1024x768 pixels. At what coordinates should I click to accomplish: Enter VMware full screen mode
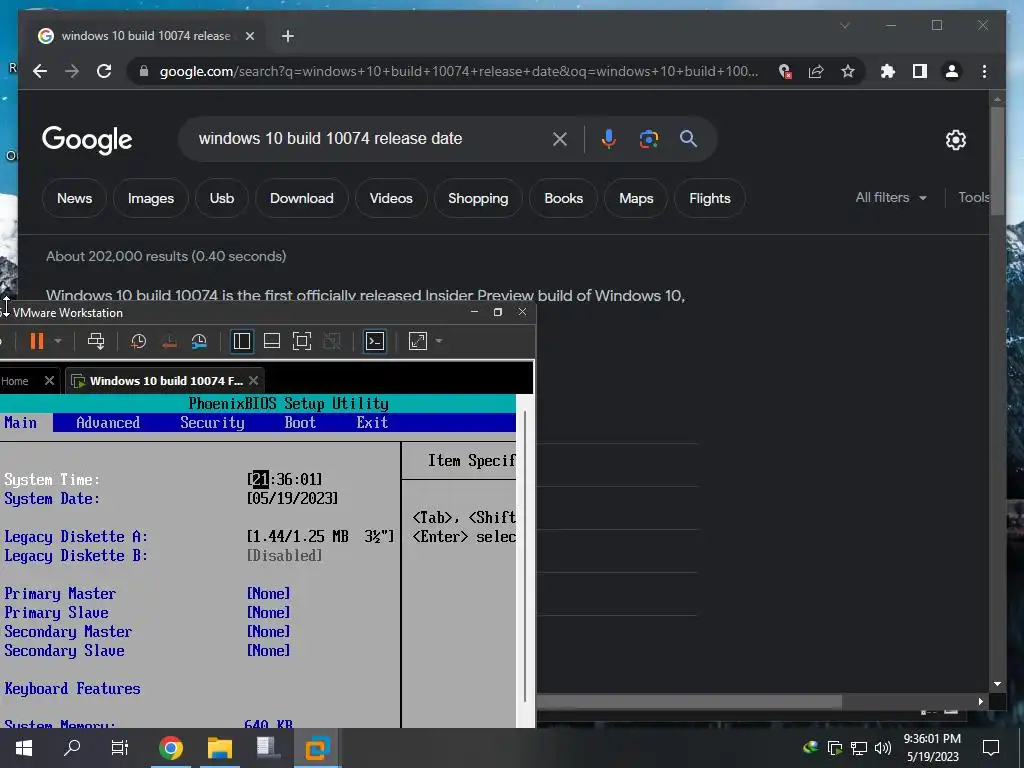(x=302, y=341)
